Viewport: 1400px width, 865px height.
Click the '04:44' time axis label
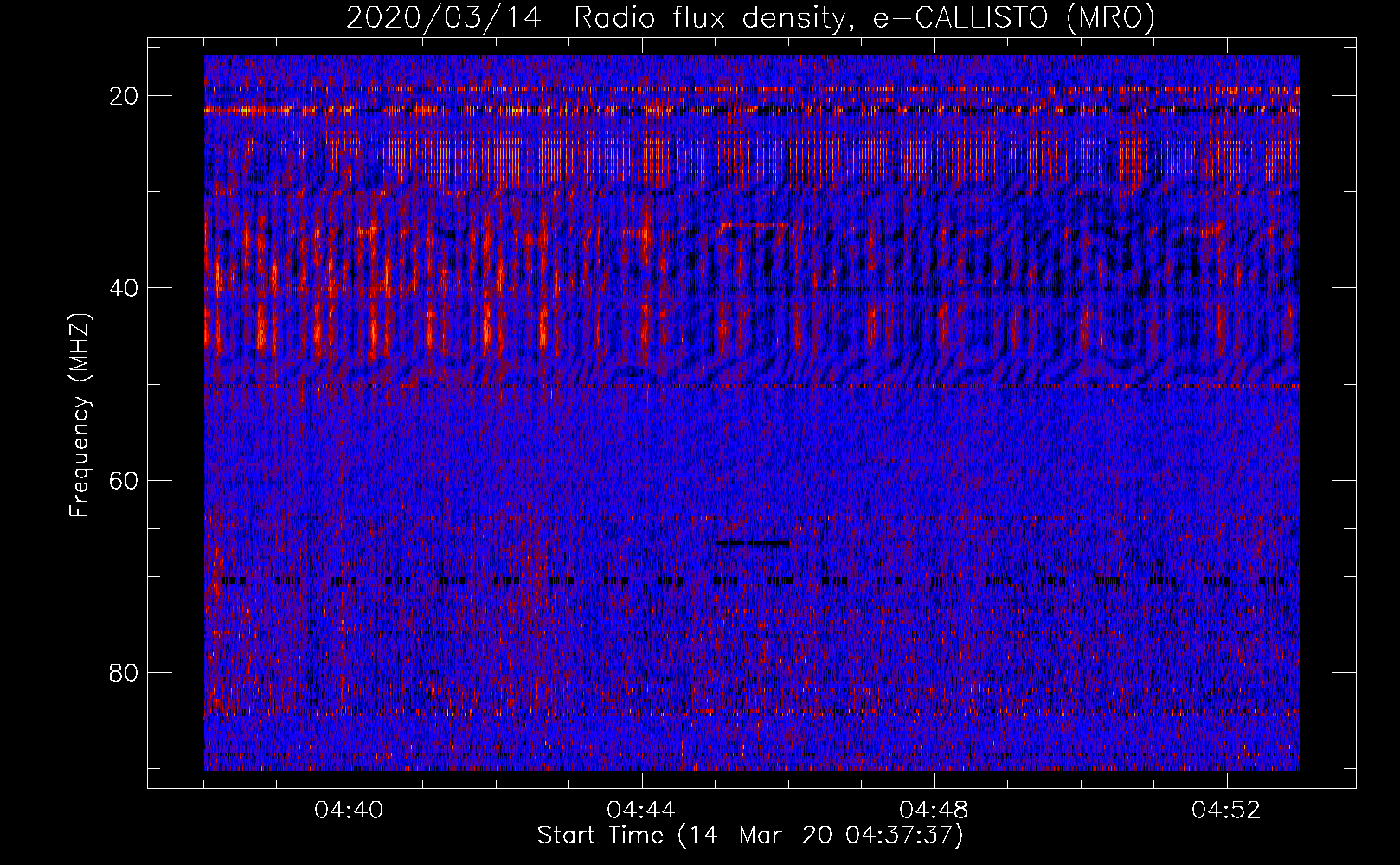(642, 811)
